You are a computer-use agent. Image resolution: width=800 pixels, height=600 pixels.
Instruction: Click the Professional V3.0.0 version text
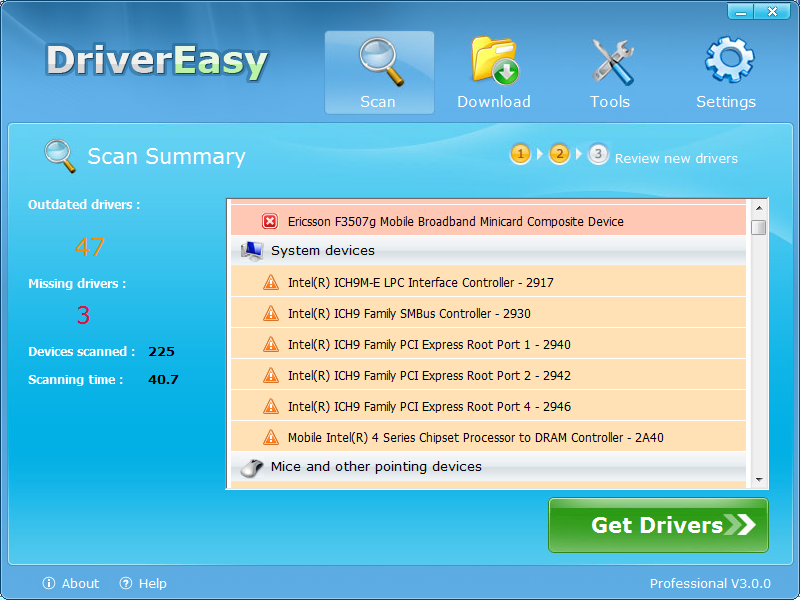pos(710,583)
